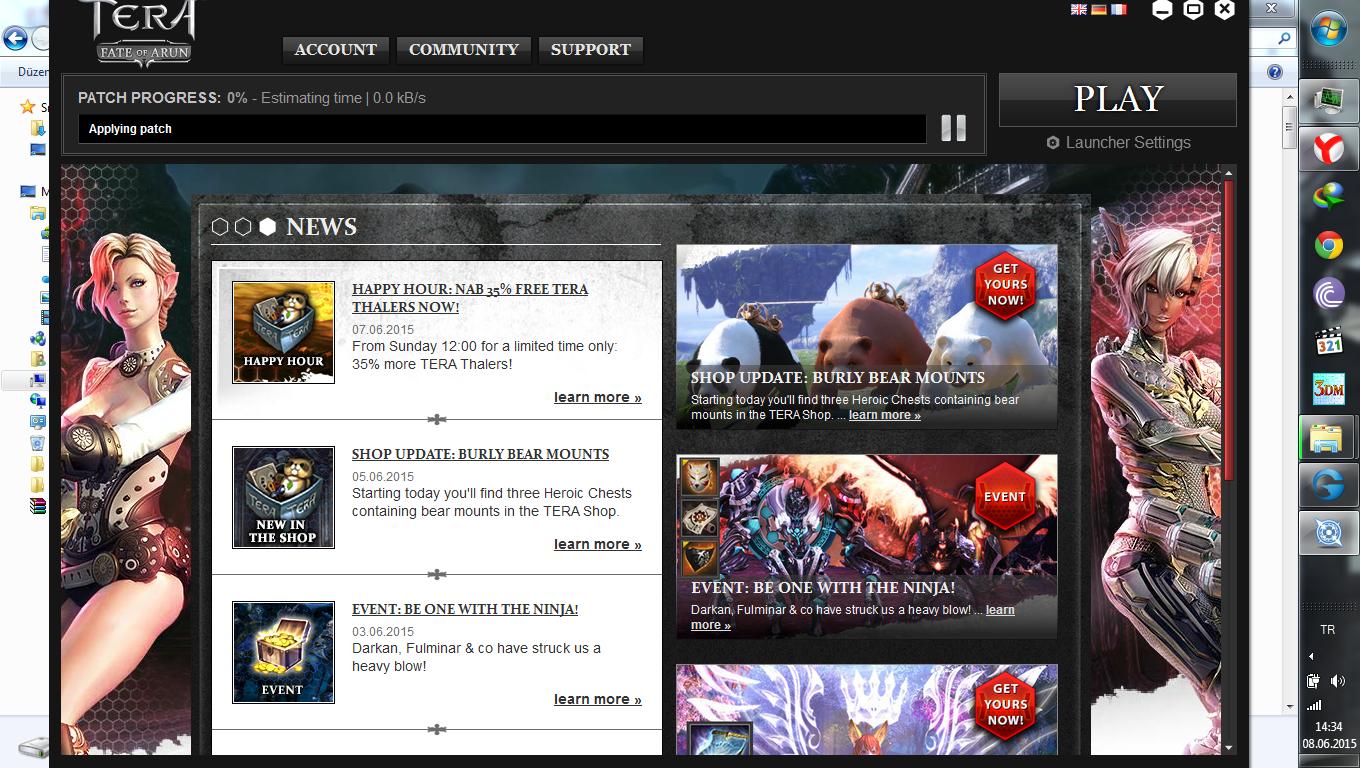Click the red EVENT hexagon badge on ninja banner
The height and width of the screenshot is (768, 1360).
coord(1005,496)
